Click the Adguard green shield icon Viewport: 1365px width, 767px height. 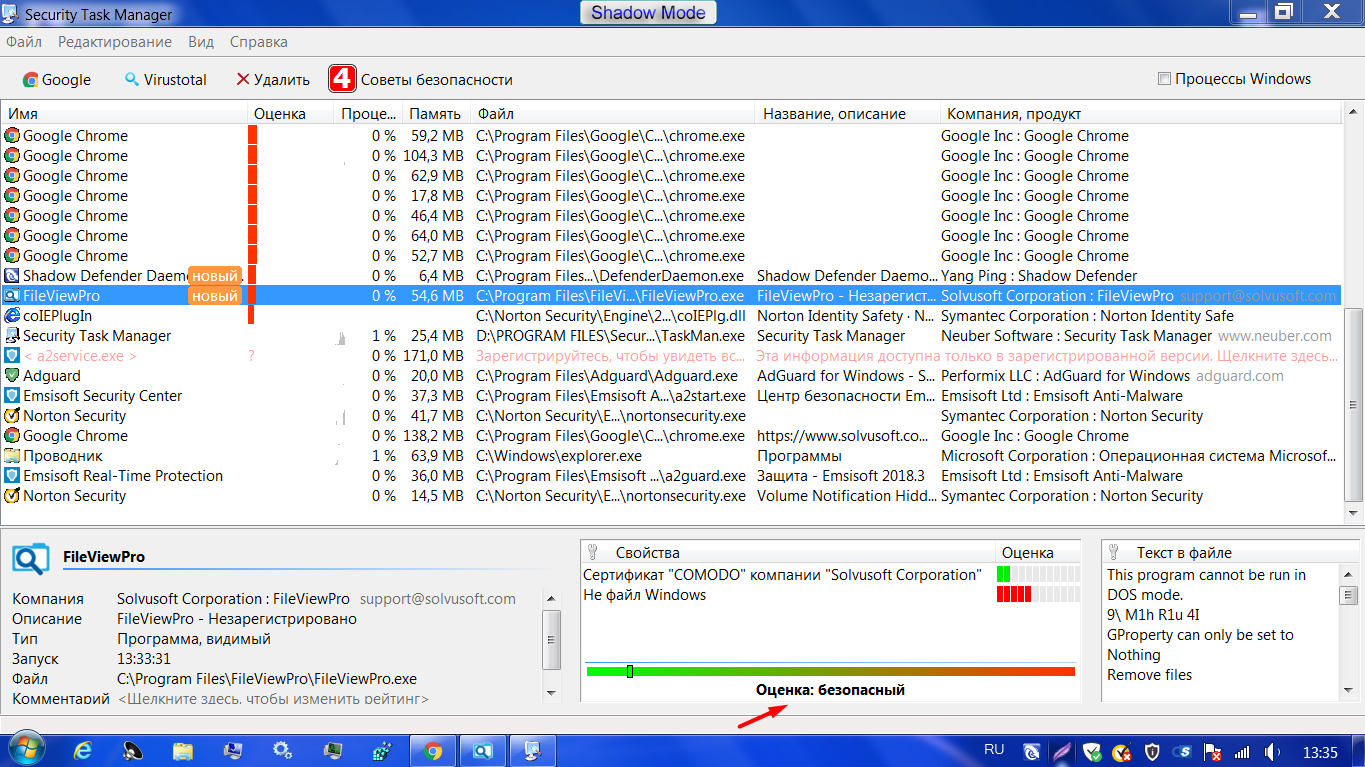(x=12, y=376)
